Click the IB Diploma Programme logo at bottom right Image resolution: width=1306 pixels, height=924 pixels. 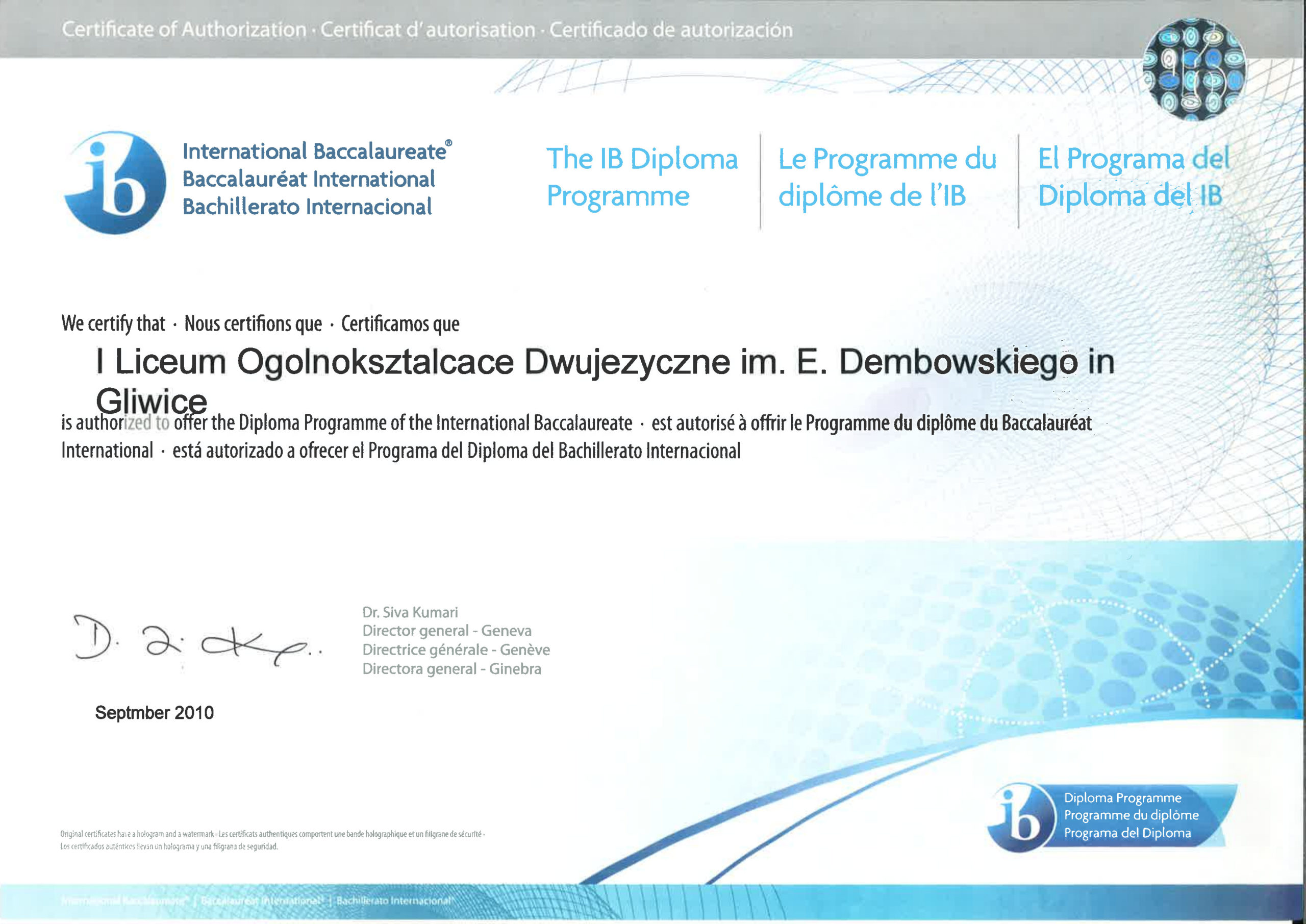1112,817
